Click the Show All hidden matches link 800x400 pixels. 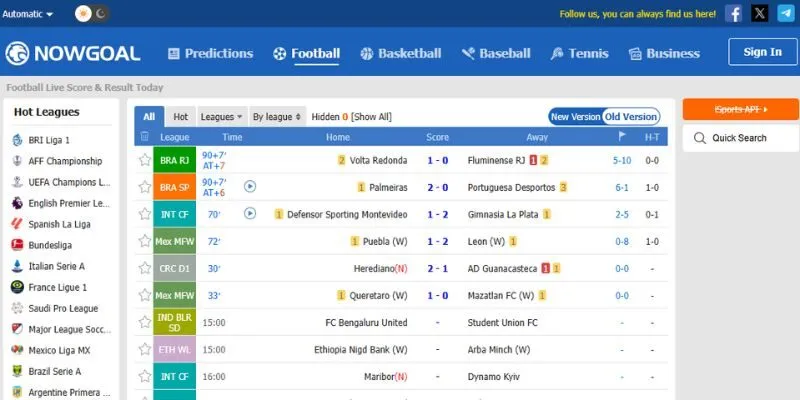point(371,117)
